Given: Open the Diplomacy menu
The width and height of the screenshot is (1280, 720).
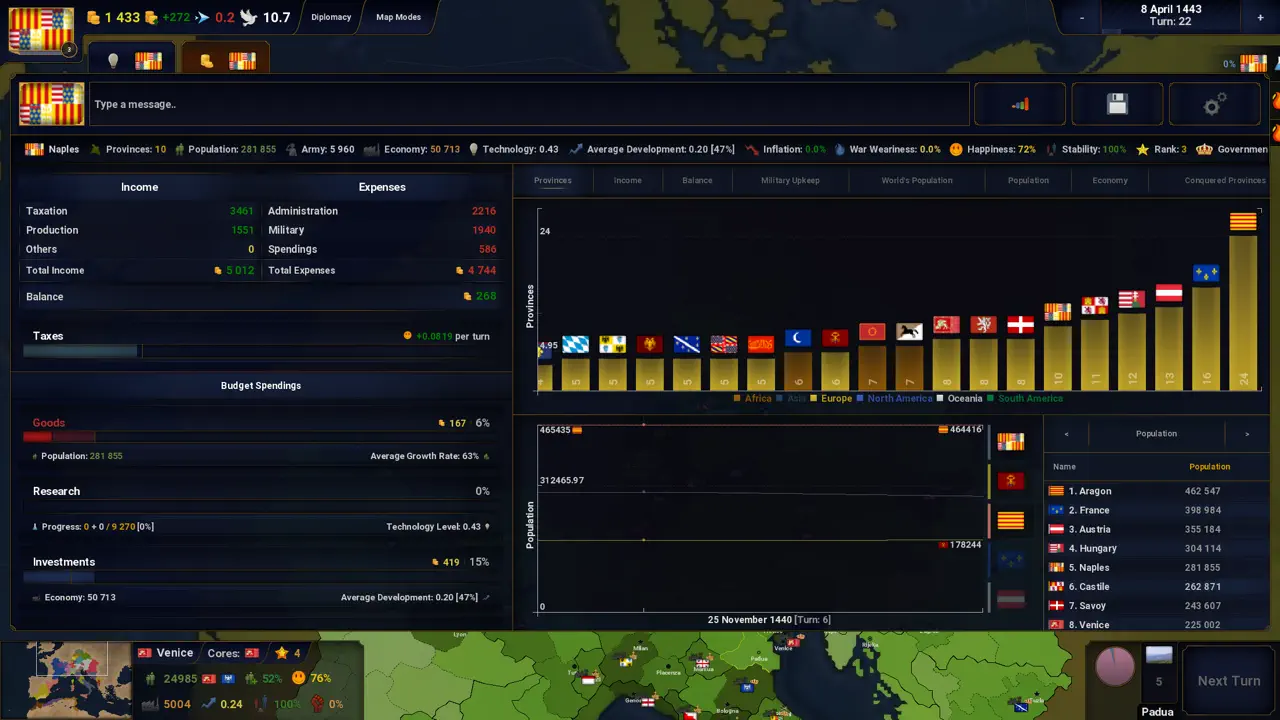Looking at the screenshot, I should [x=331, y=17].
